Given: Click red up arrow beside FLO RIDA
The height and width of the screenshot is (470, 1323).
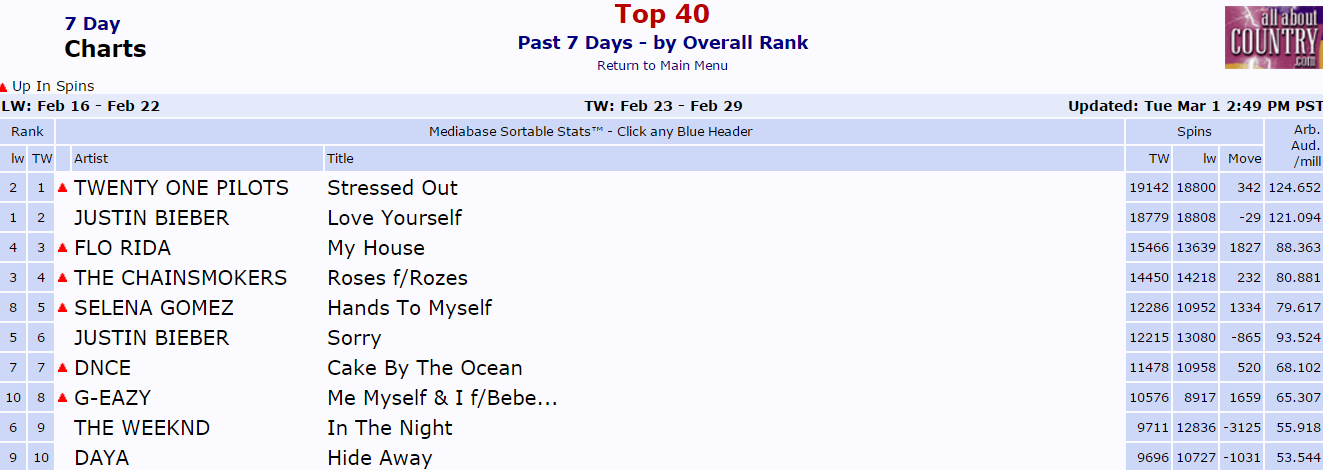Looking at the screenshot, I should pyautogui.click(x=63, y=248).
